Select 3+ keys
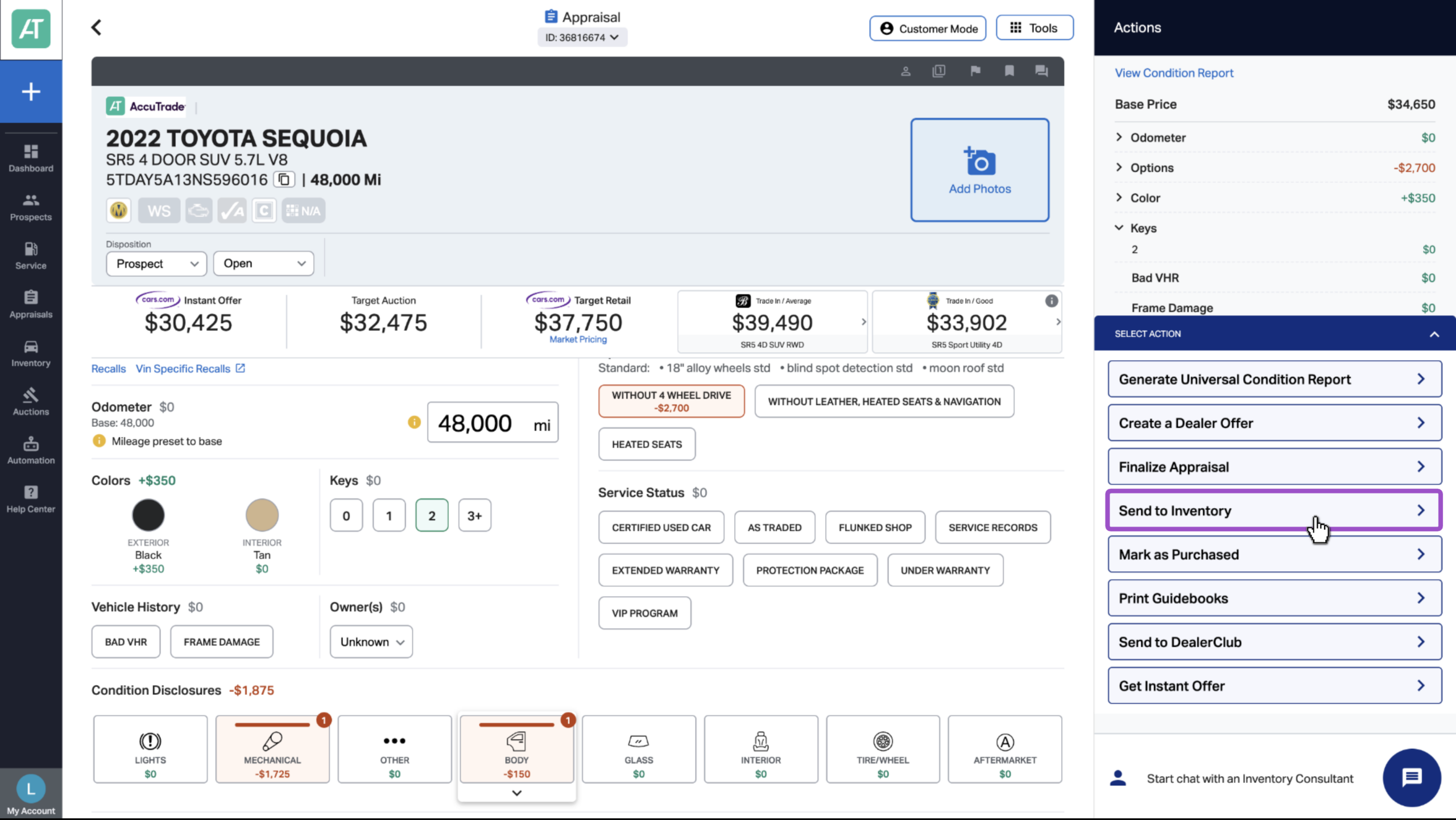 475,516
